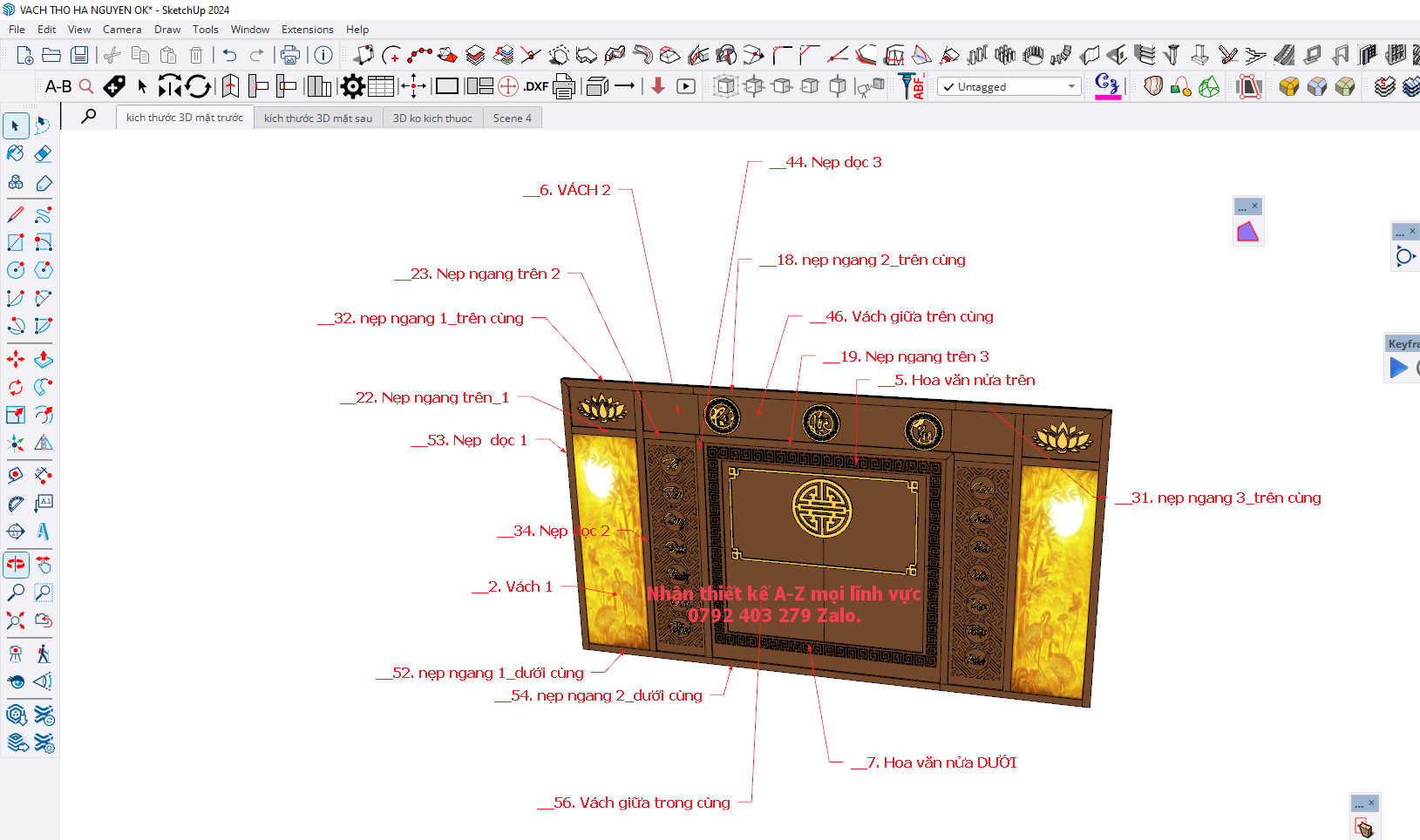Select the Eraser tool
1420x840 pixels.
(43, 154)
